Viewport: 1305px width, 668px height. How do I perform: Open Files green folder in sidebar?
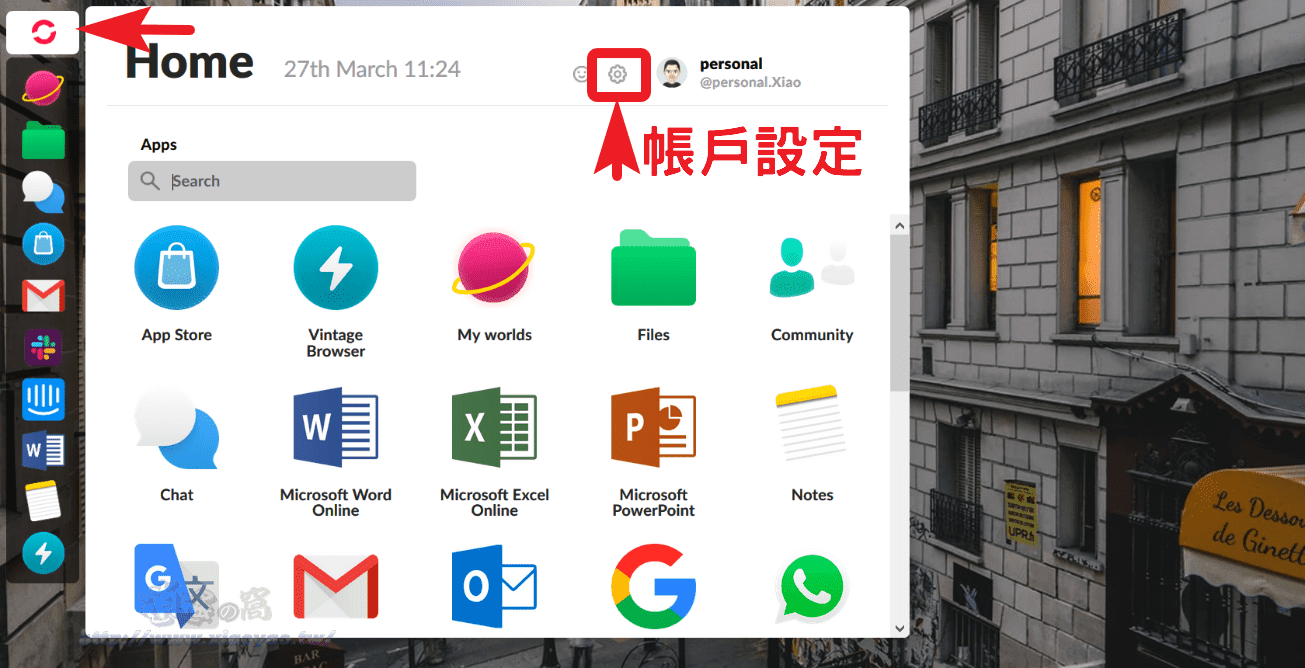tap(43, 140)
